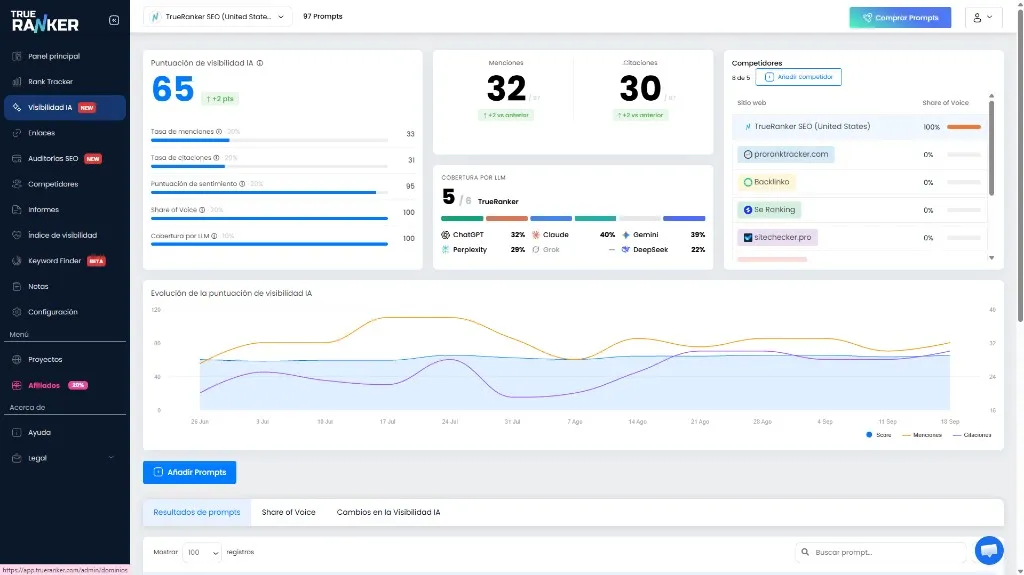
Task: Switch to Cambios en la Visibilidad IA tab
Action: 388,512
